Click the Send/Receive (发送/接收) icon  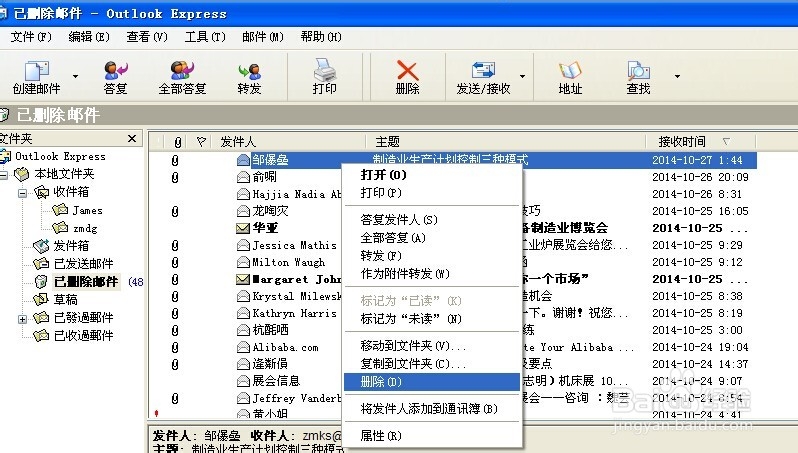click(x=483, y=70)
